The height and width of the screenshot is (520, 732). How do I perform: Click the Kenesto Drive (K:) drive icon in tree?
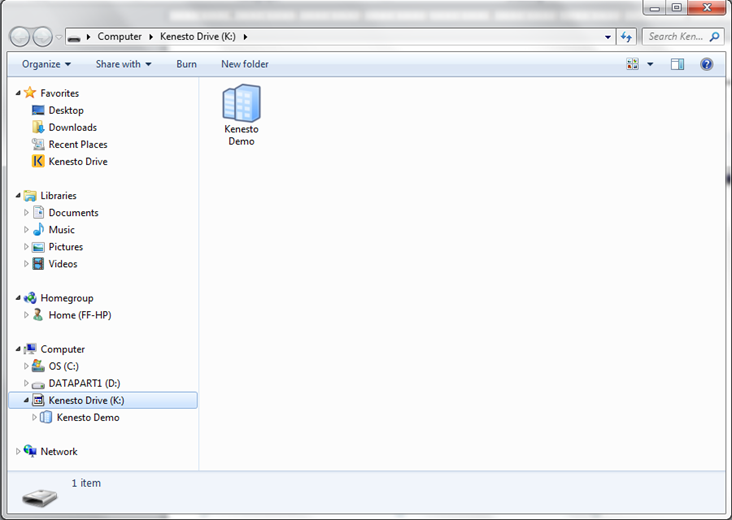(x=38, y=400)
